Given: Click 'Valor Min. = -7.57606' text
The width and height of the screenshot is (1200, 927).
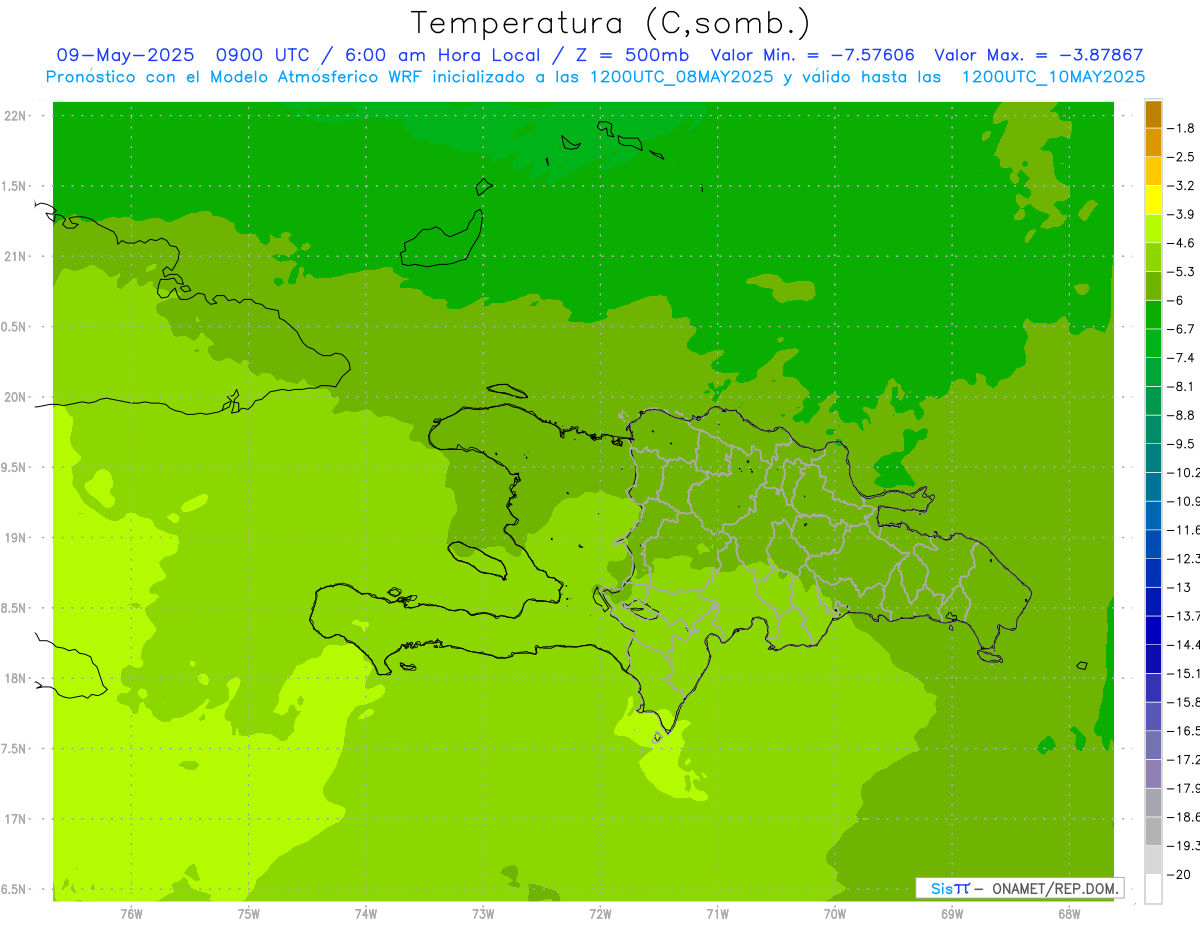Looking at the screenshot, I should [812, 56].
